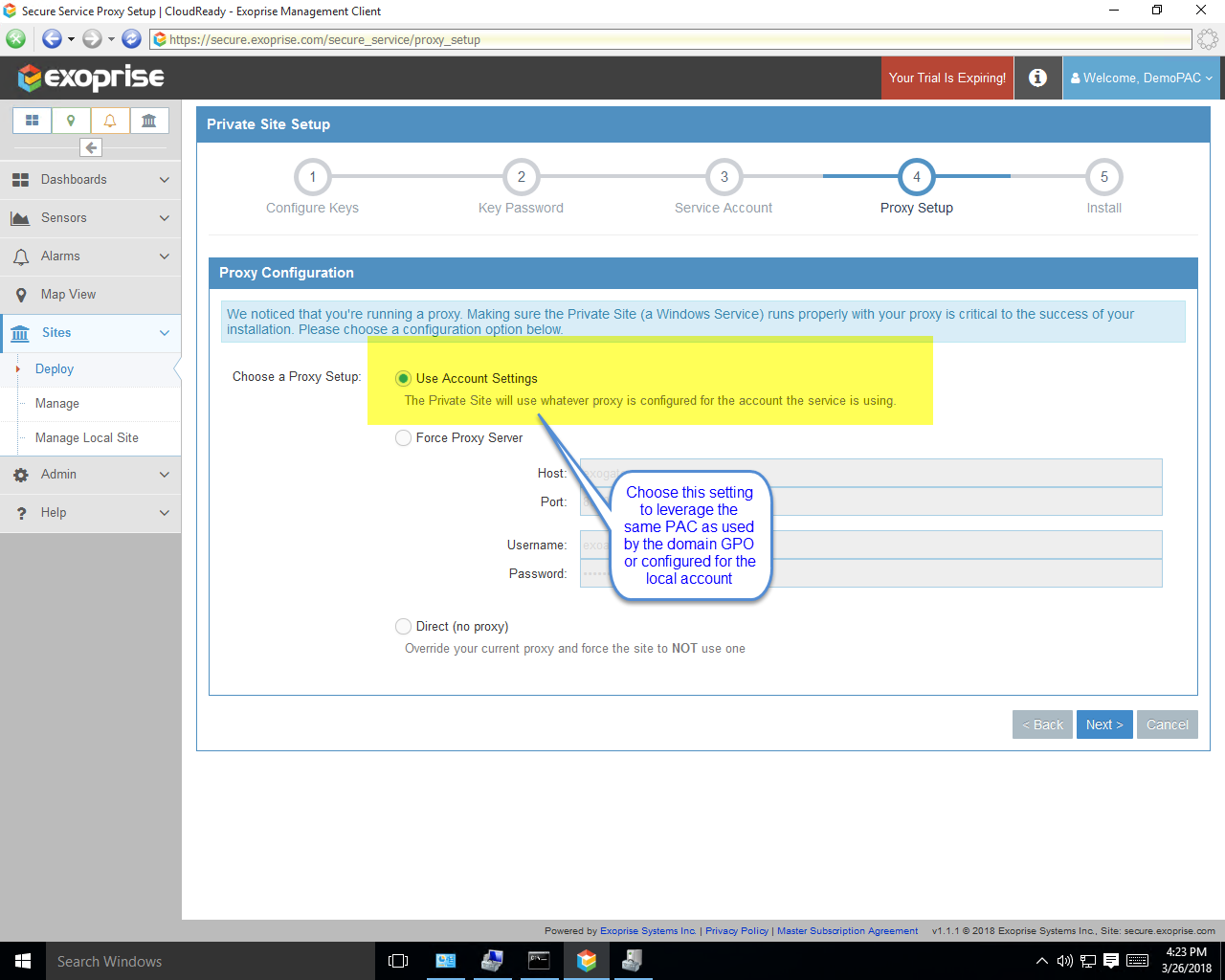The height and width of the screenshot is (980, 1225).
Task: Click the Windows Start button
Action: 23,961
